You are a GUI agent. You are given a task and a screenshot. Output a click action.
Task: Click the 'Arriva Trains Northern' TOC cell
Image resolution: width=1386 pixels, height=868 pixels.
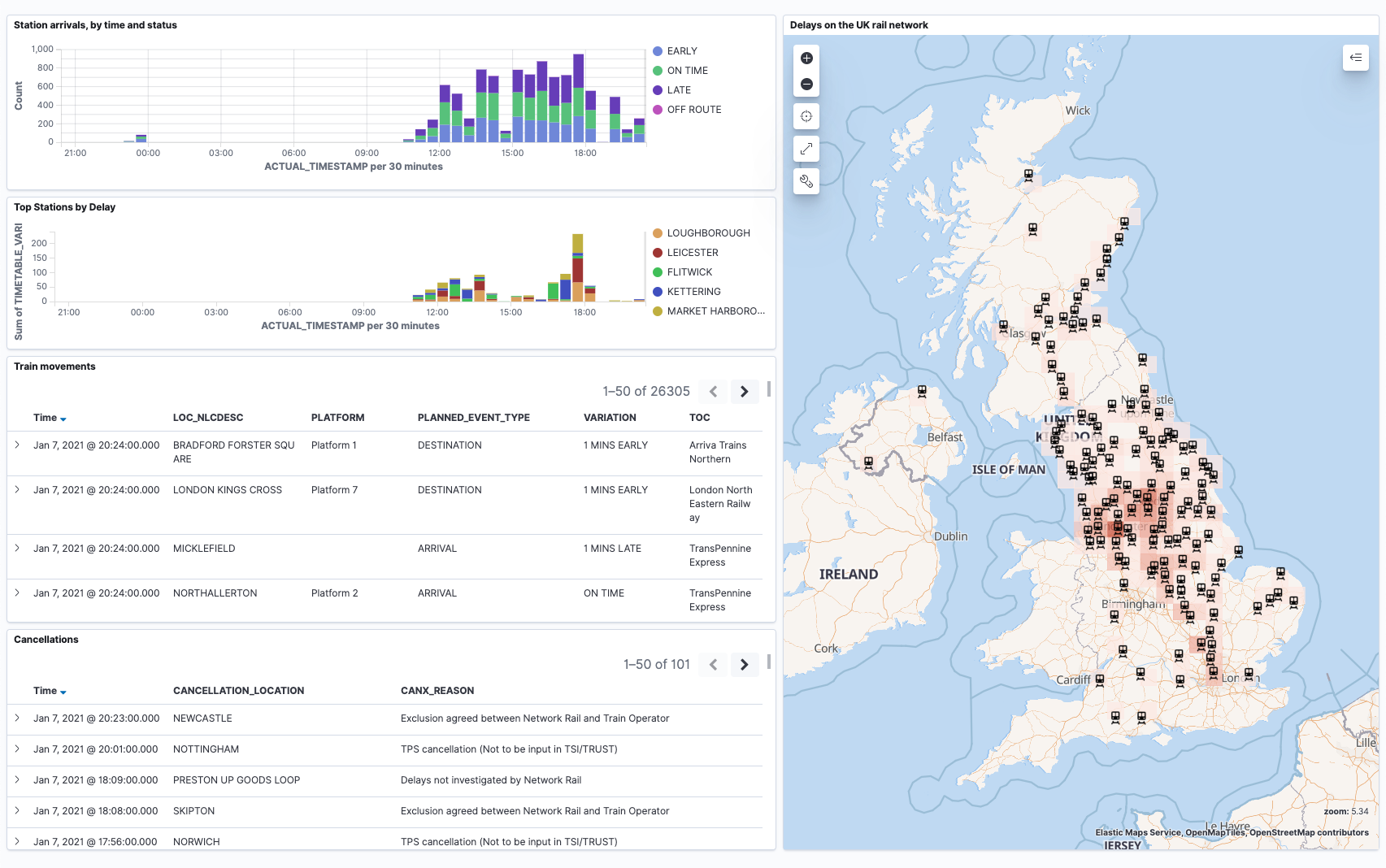(718, 452)
